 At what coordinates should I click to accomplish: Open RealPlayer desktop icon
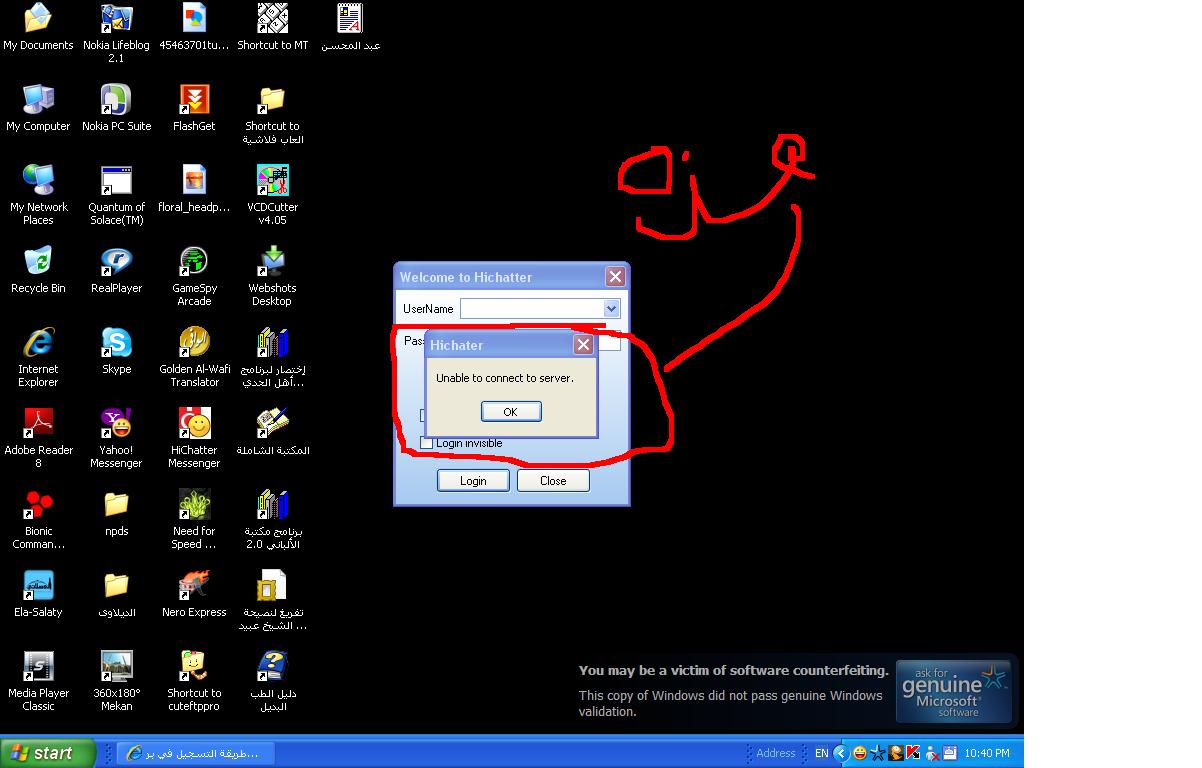point(116,263)
